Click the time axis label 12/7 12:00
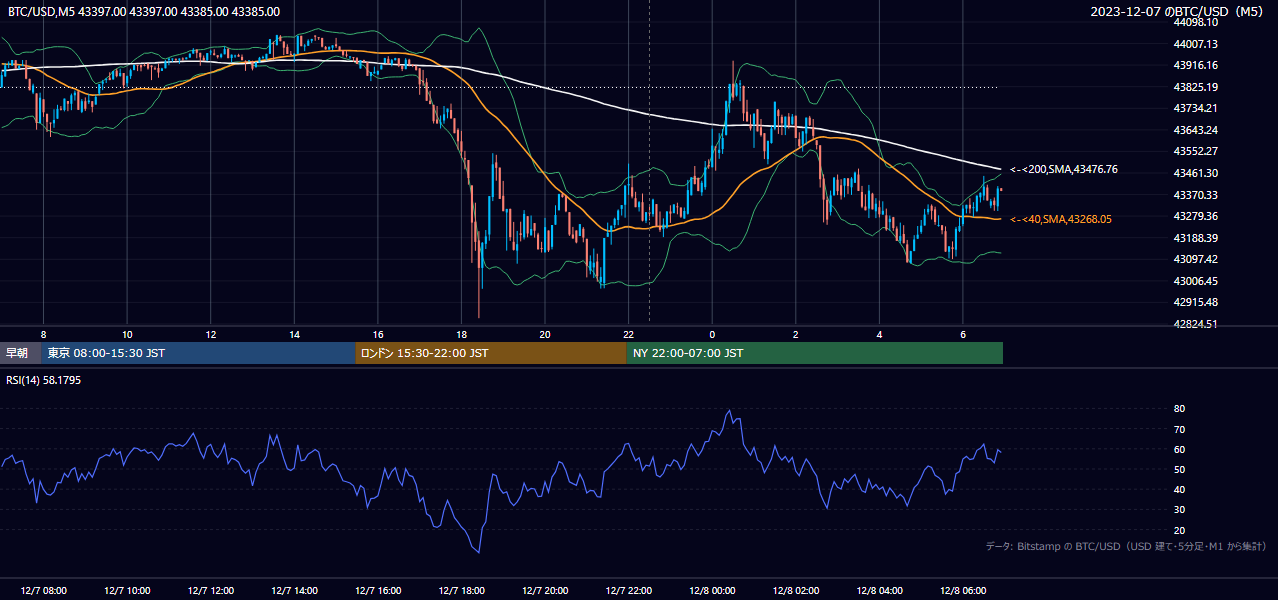 coord(210,591)
